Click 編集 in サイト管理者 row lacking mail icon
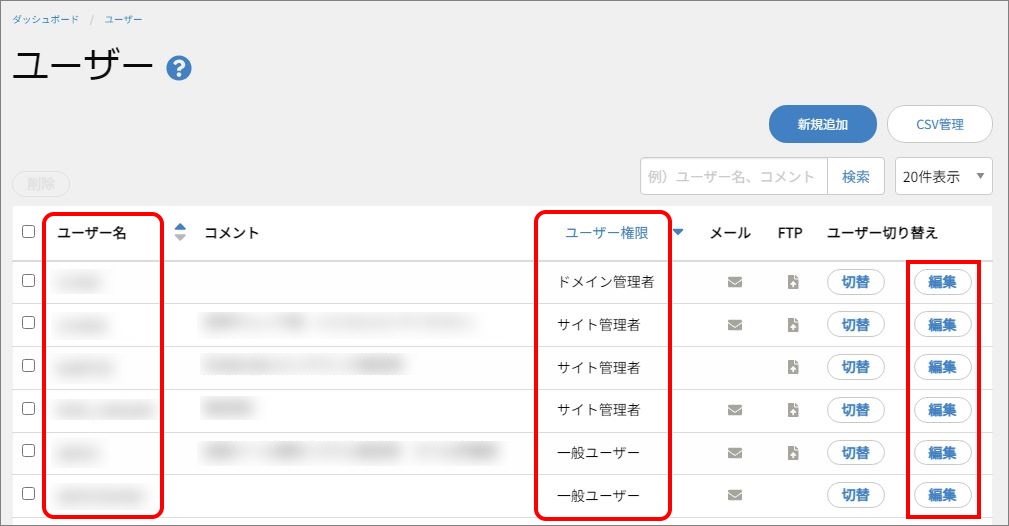Viewport: 1009px width, 526px height. [x=942, y=367]
